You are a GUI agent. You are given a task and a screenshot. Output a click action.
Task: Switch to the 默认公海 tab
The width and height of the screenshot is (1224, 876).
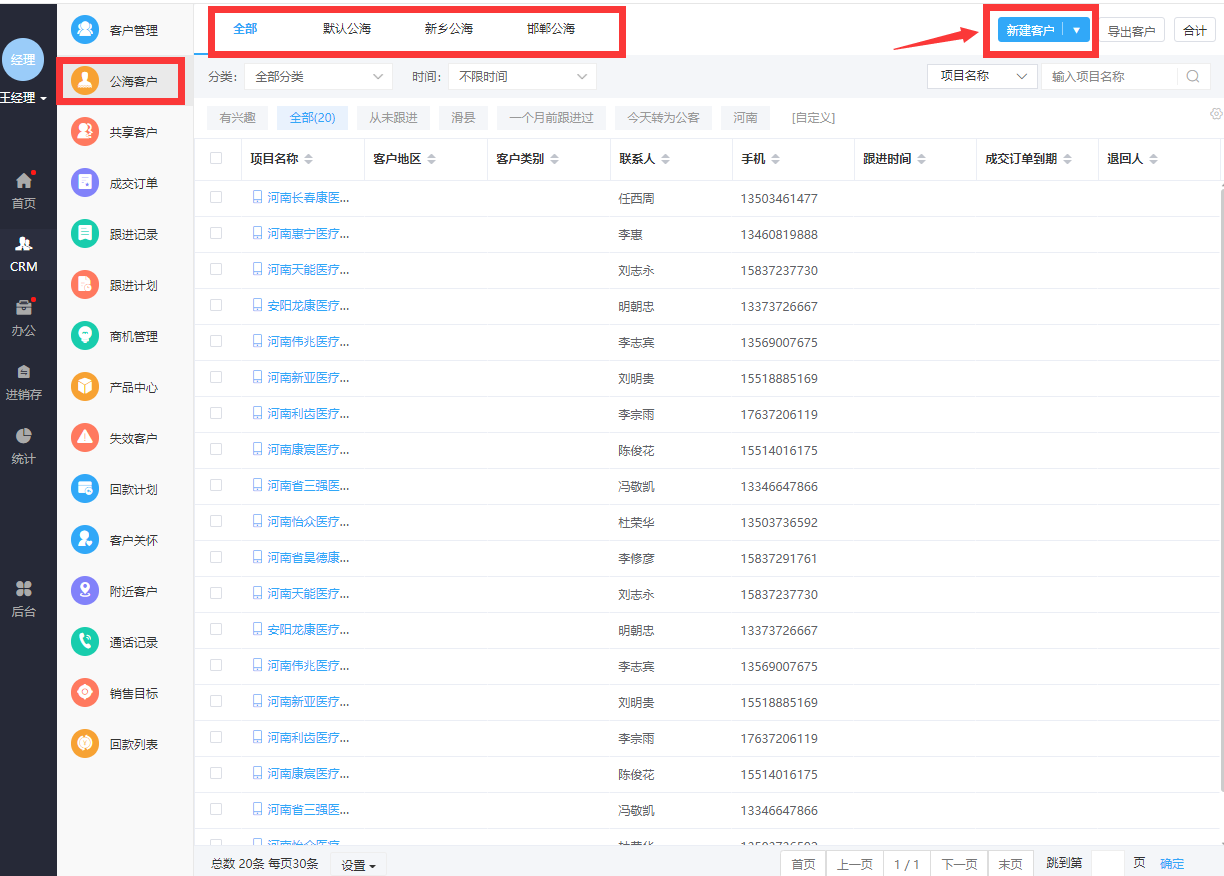(347, 29)
